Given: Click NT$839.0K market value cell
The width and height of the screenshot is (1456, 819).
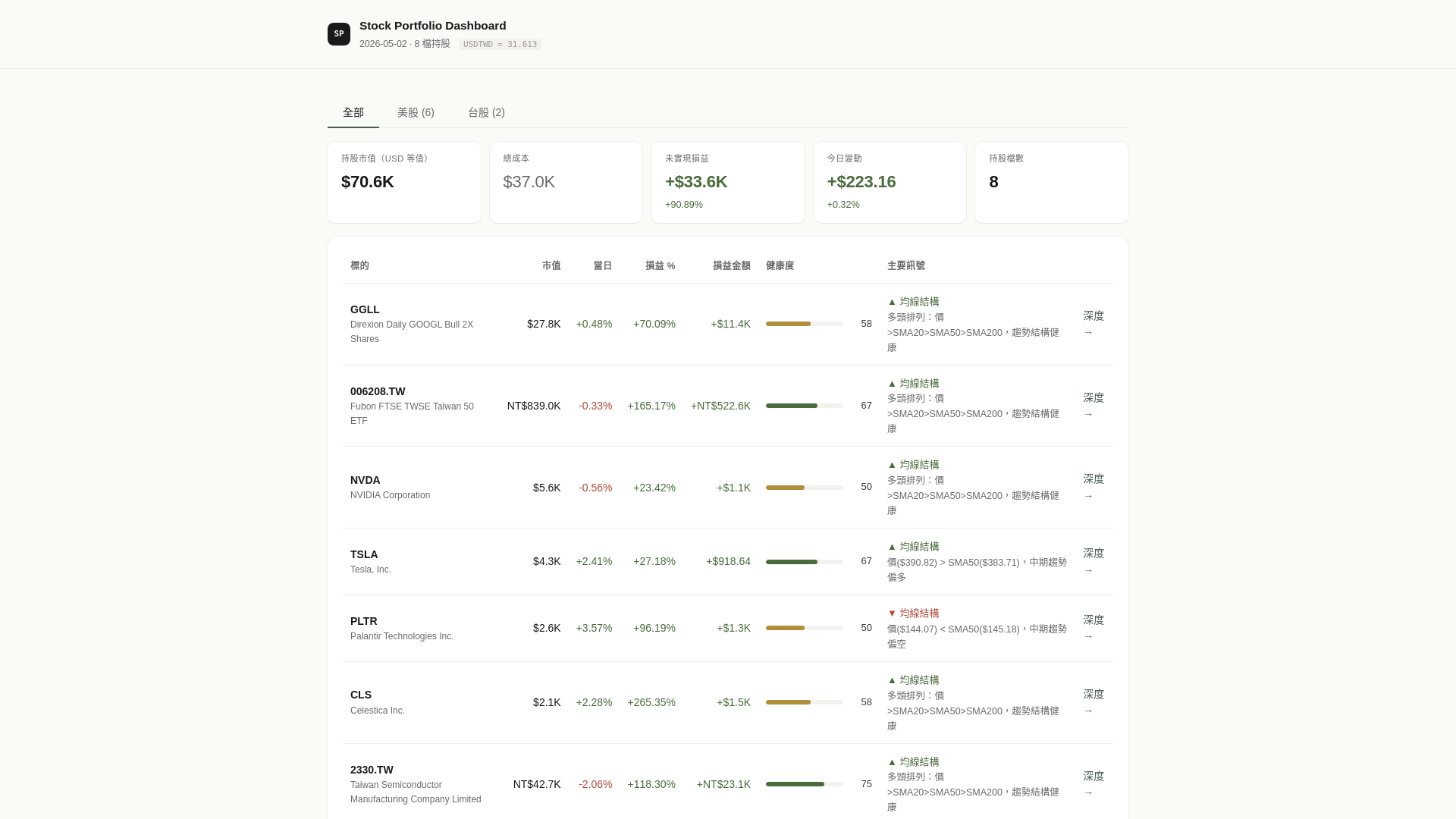Looking at the screenshot, I should (534, 406).
